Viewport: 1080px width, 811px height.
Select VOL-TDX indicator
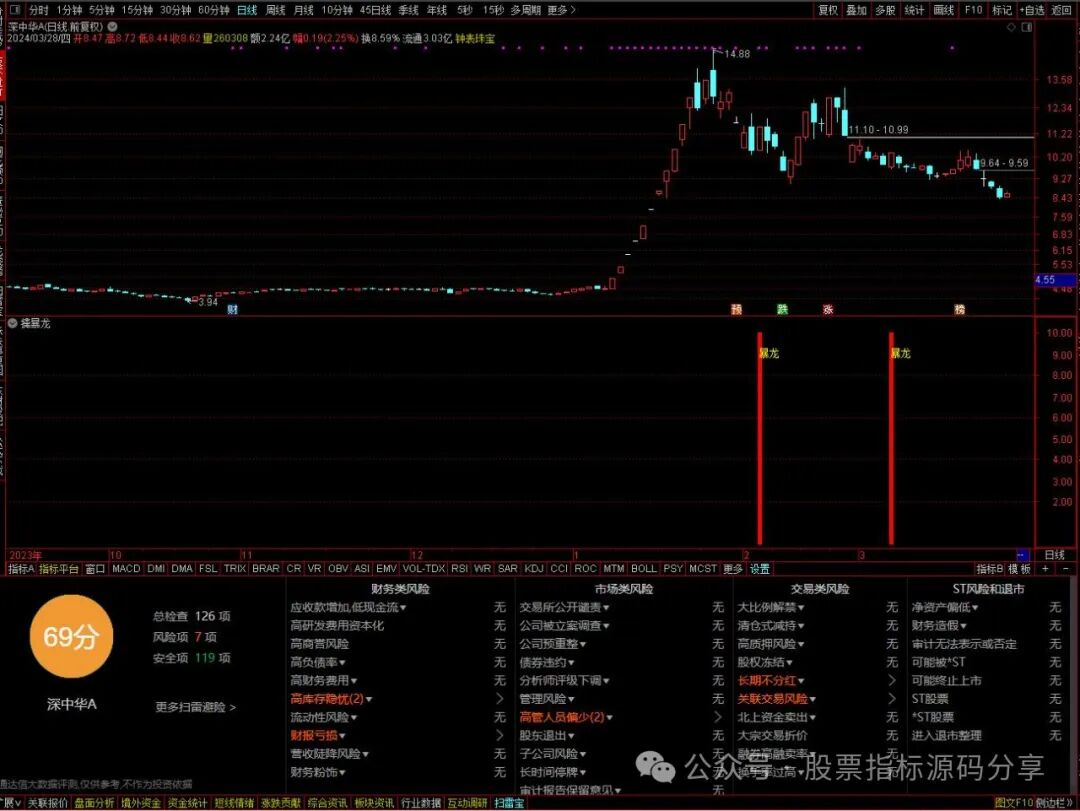coord(424,568)
